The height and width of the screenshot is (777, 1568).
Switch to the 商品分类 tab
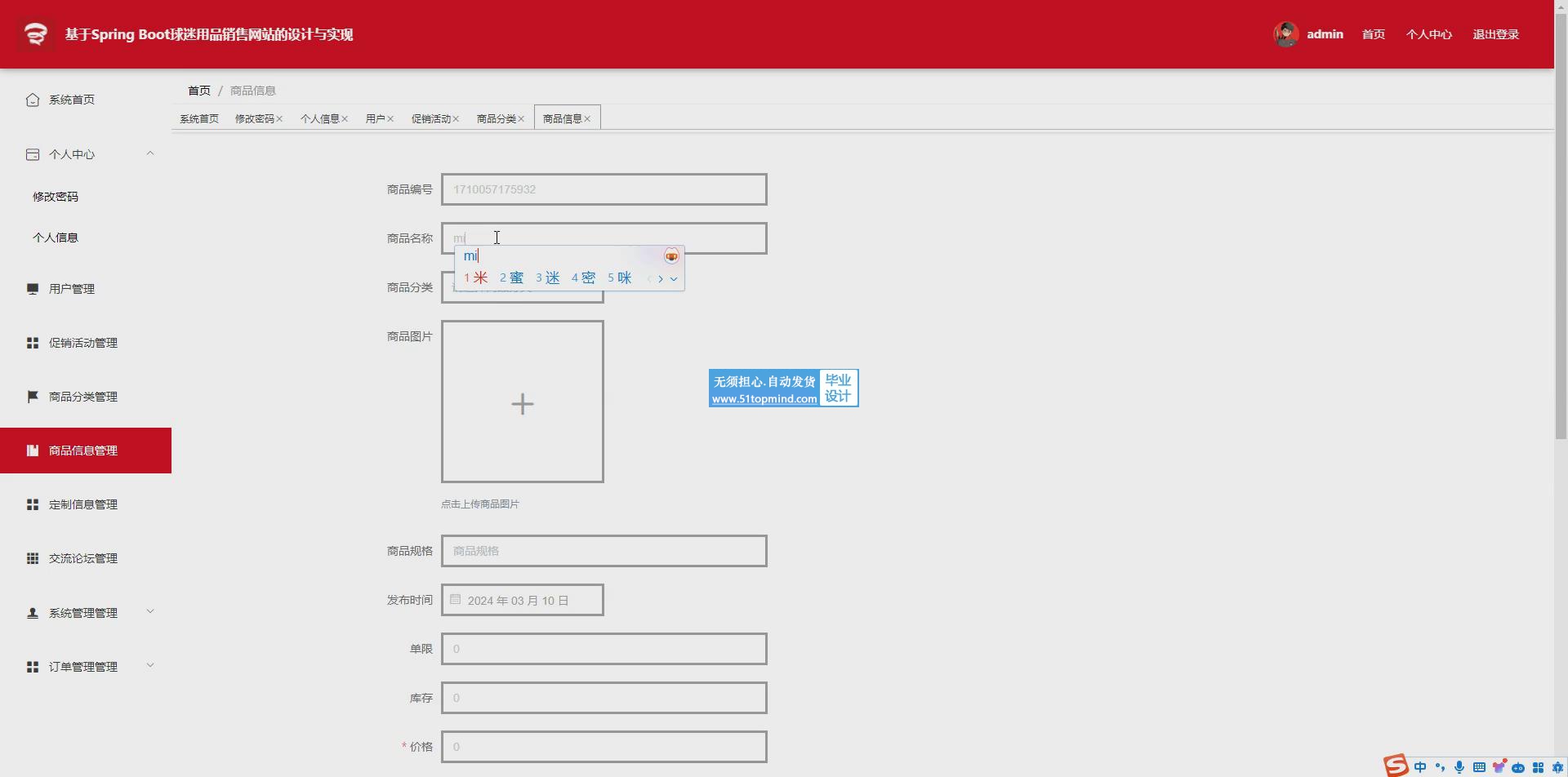[497, 119]
